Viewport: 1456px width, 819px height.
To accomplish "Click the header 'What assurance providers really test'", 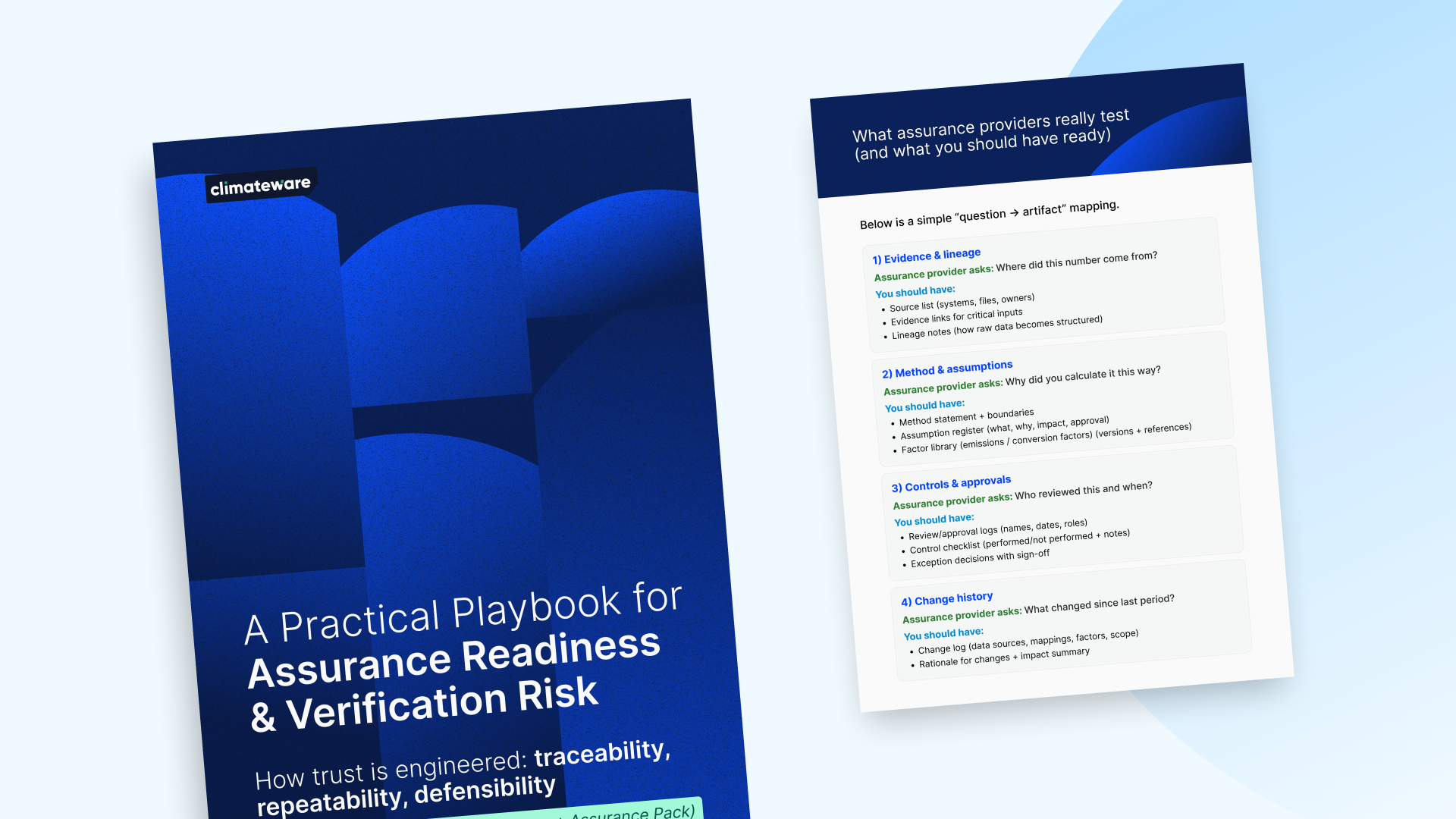I will click(x=990, y=125).
